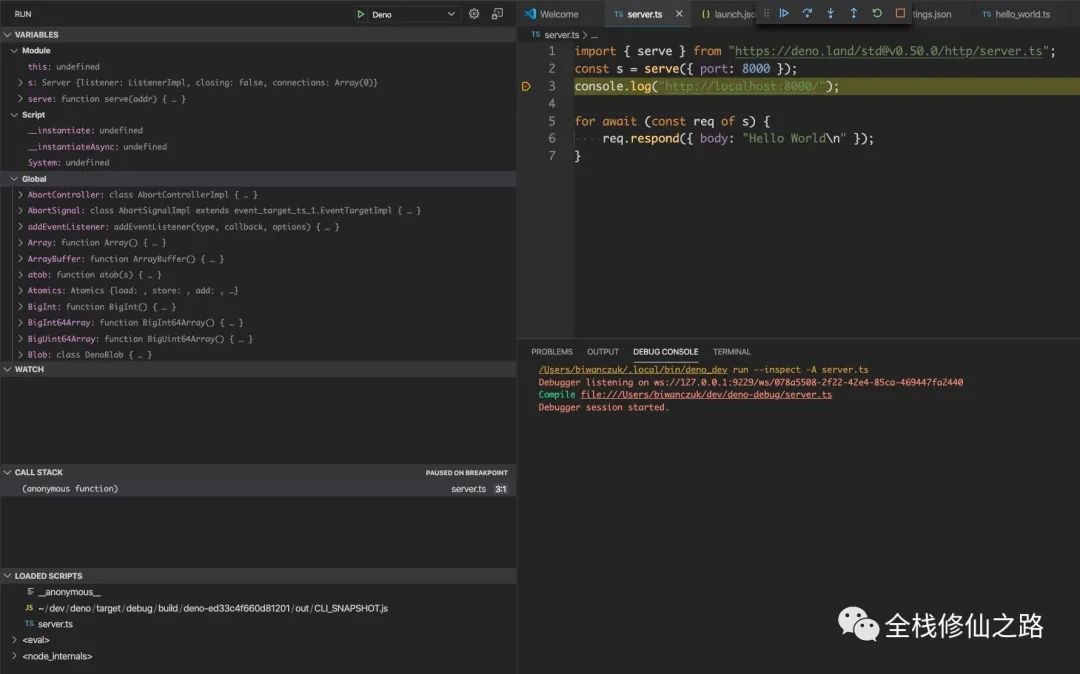Image resolution: width=1080 pixels, height=674 pixels.
Task: Switch to the launch.json editor tab
Action: click(x=728, y=14)
